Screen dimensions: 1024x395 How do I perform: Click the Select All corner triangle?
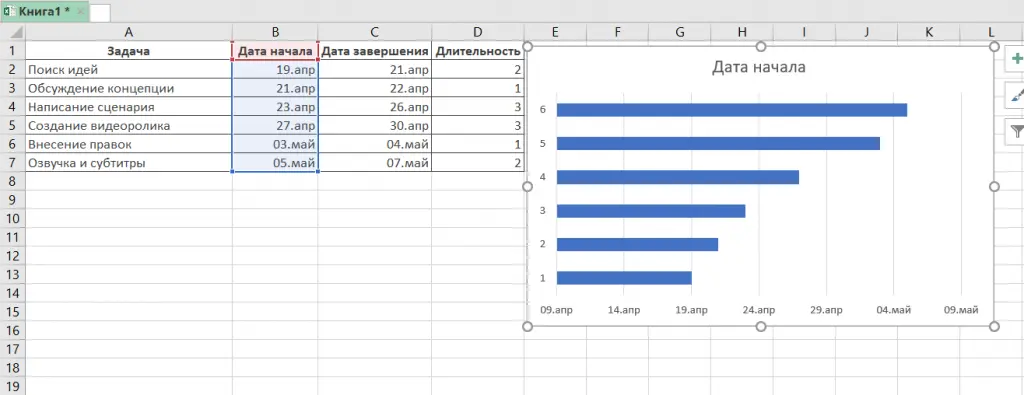click(17, 33)
